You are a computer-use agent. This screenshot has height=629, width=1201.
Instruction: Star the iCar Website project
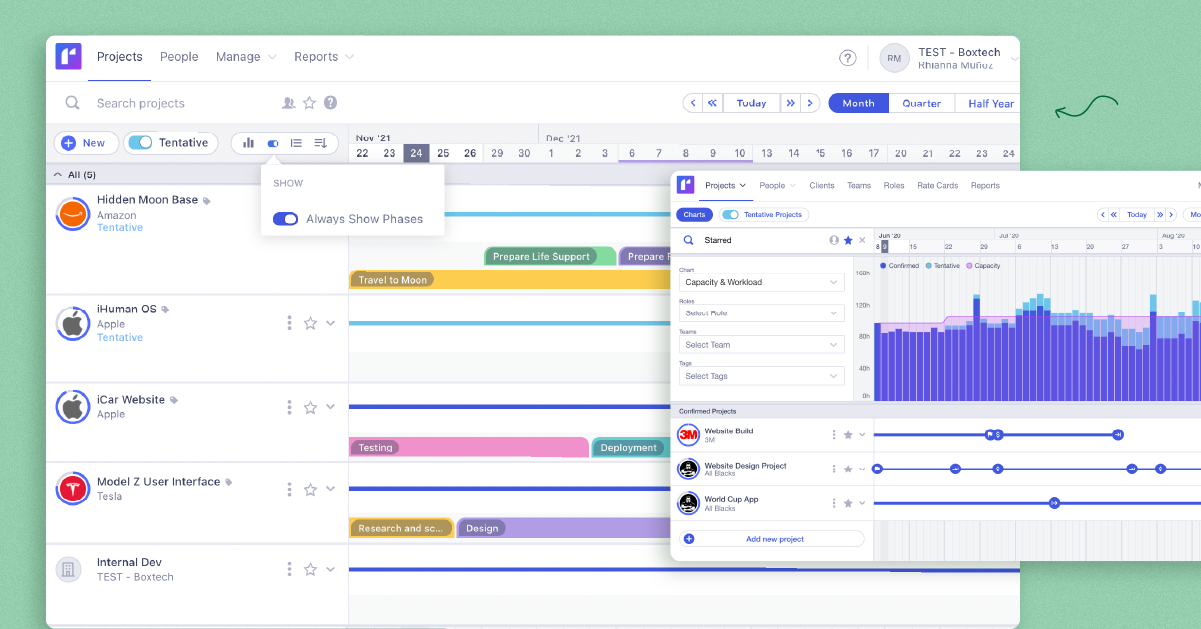coord(311,406)
